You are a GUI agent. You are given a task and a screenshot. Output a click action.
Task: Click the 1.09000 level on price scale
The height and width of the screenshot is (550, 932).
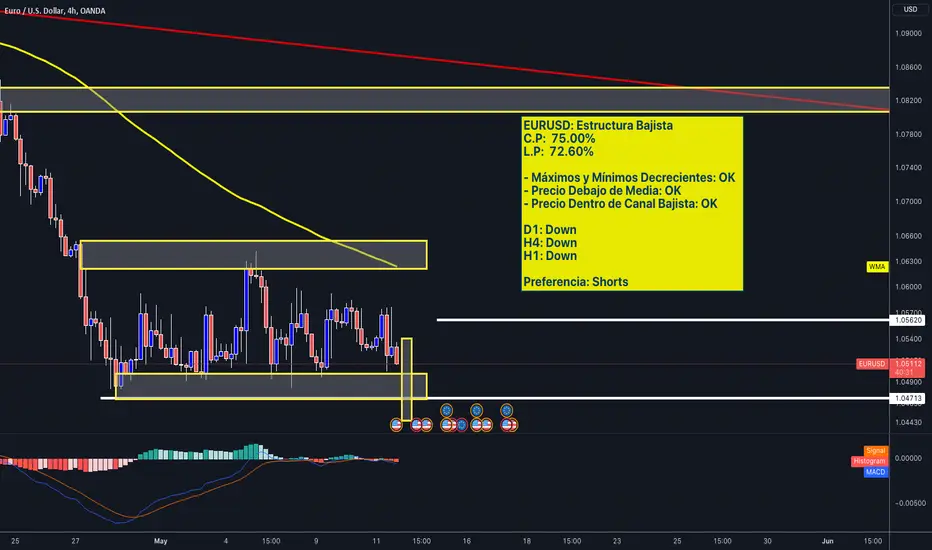[x=908, y=33]
